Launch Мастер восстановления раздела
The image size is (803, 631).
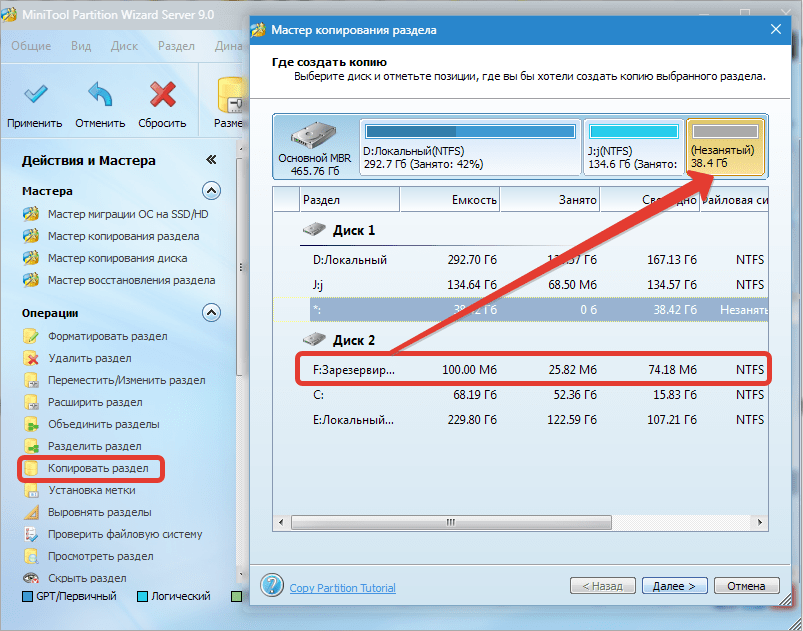[x=132, y=280]
